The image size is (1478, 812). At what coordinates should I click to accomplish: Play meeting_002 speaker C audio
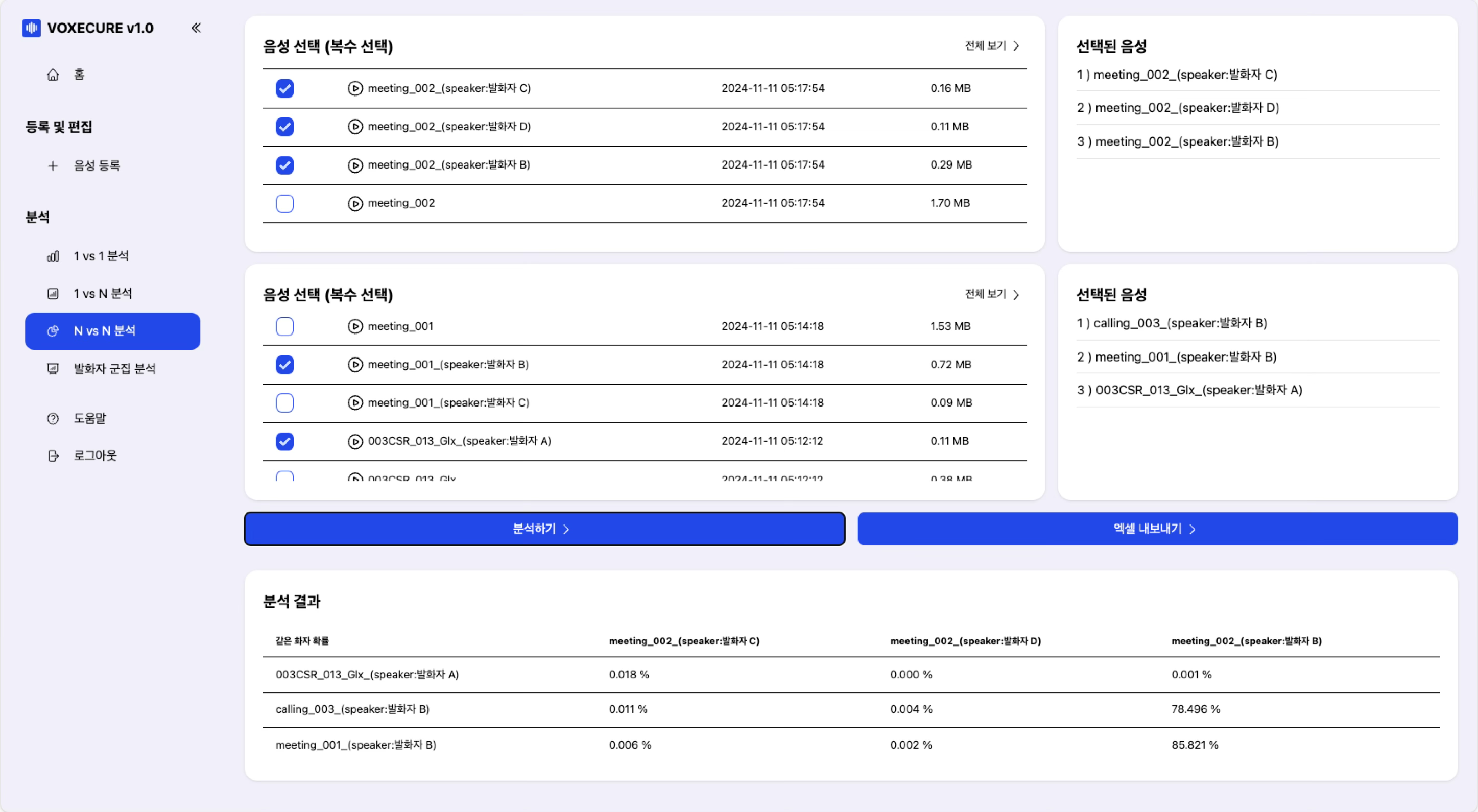[x=355, y=88]
